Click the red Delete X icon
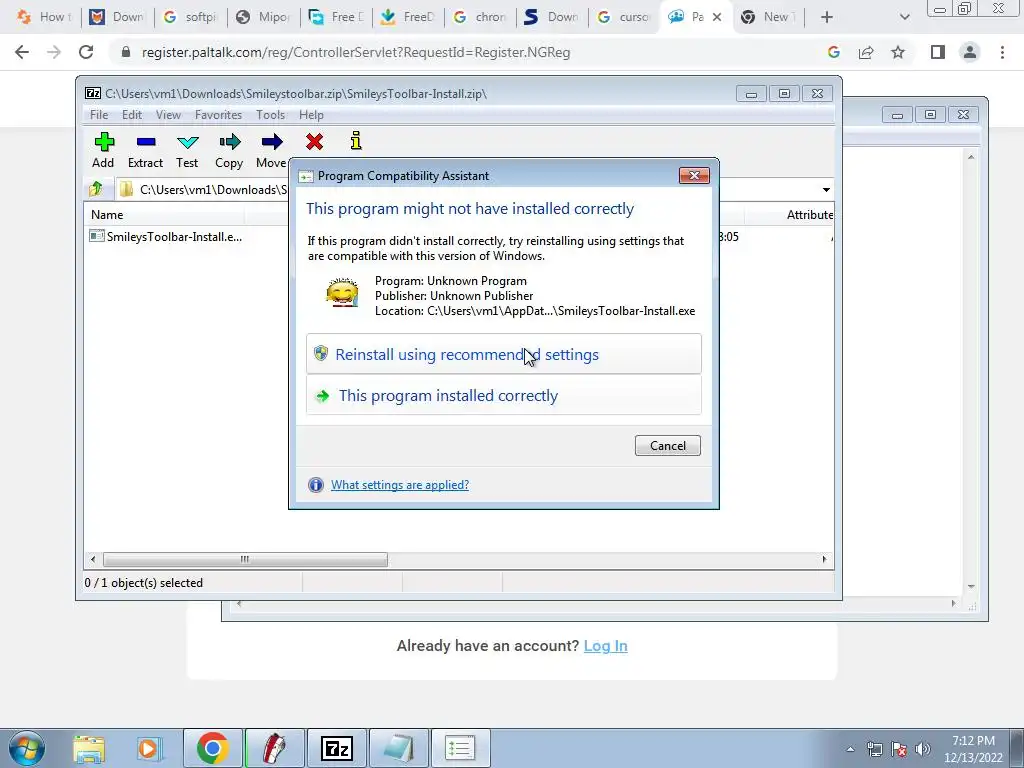This screenshot has width=1024, height=768. tap(314, 142)
